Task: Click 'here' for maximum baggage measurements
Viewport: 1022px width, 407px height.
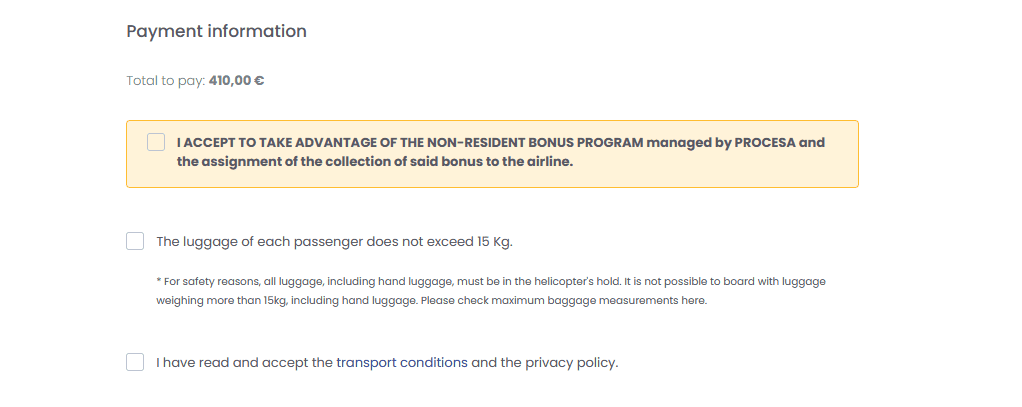Action: point(695,301)
